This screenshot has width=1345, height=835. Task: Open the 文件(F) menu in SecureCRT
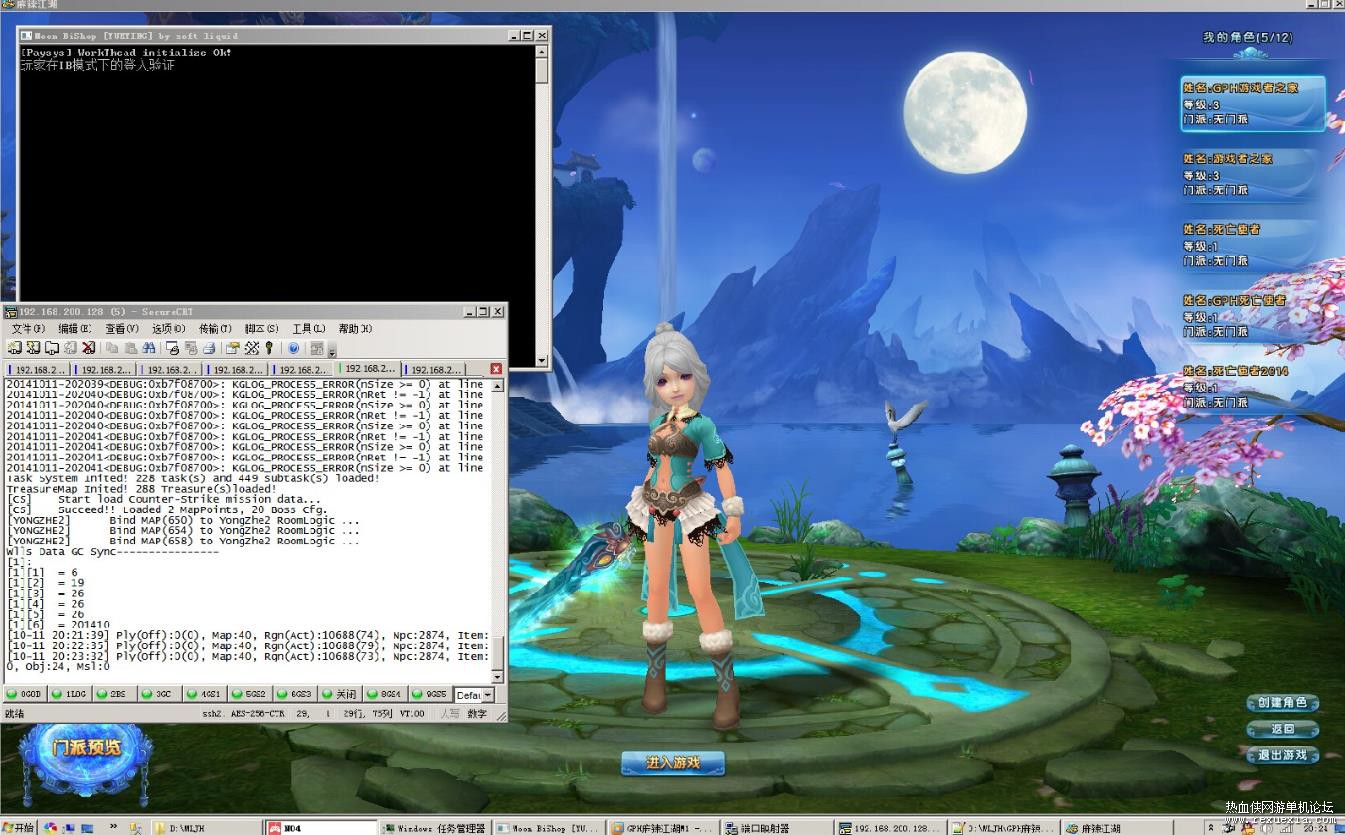pos(28,328)
